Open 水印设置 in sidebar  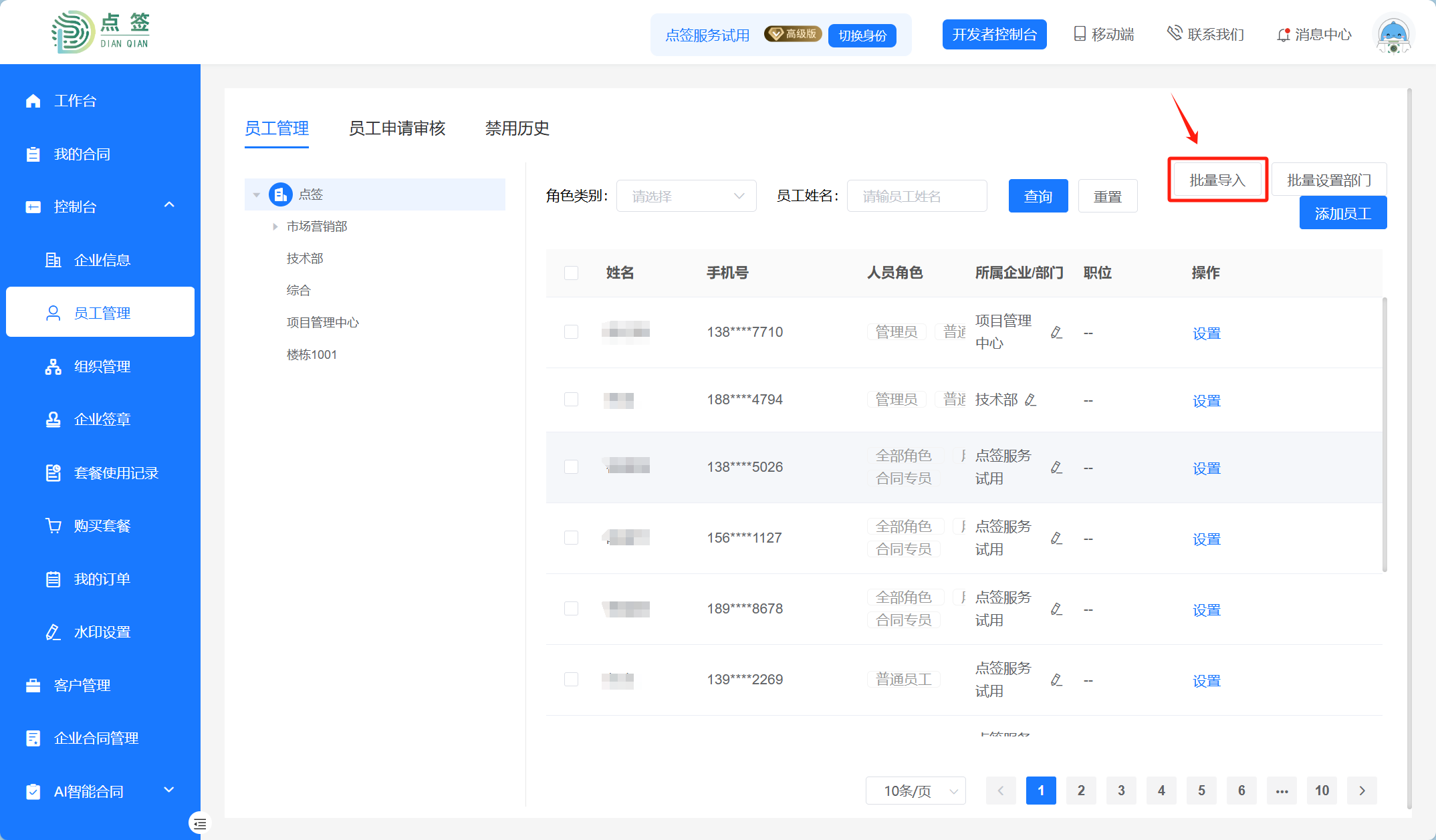coord(102,632)
